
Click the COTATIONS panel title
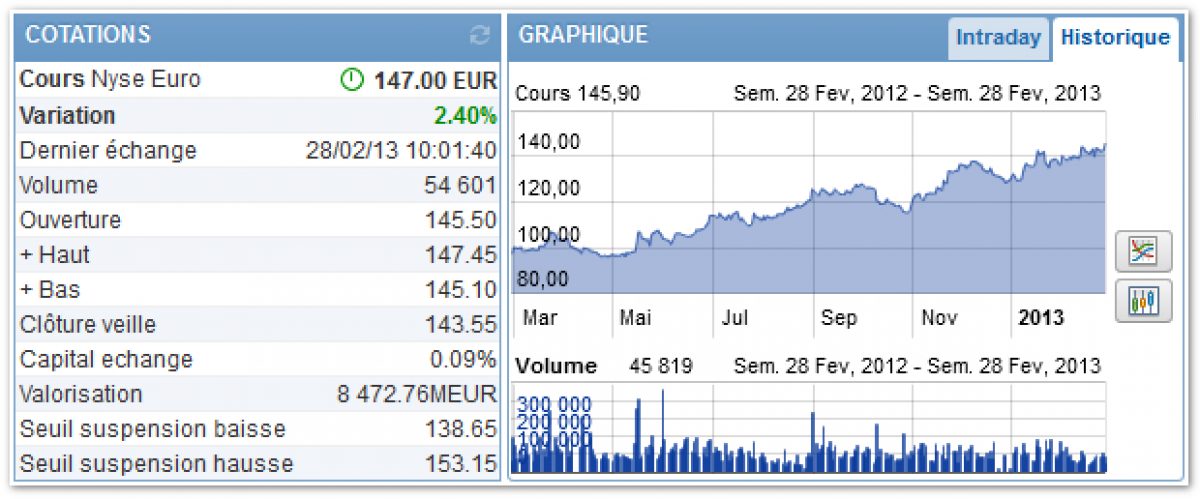88,35
